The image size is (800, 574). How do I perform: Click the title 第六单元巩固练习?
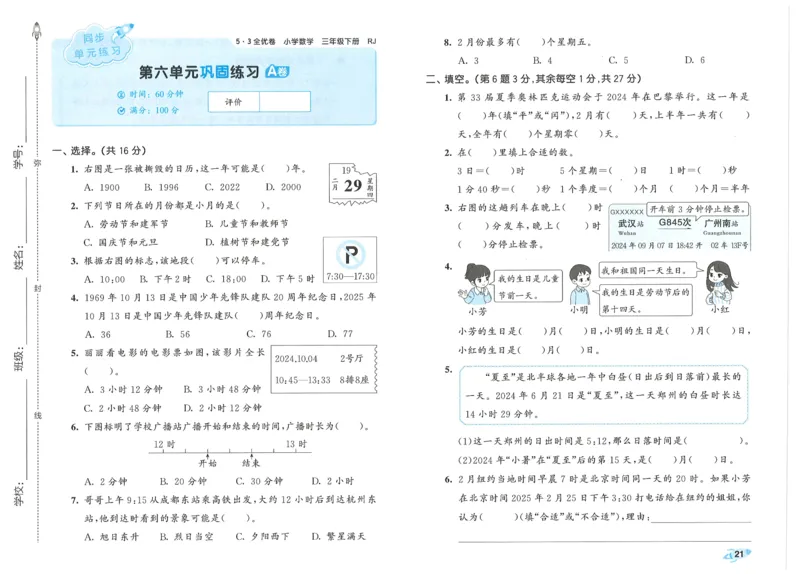click(198, 72)
